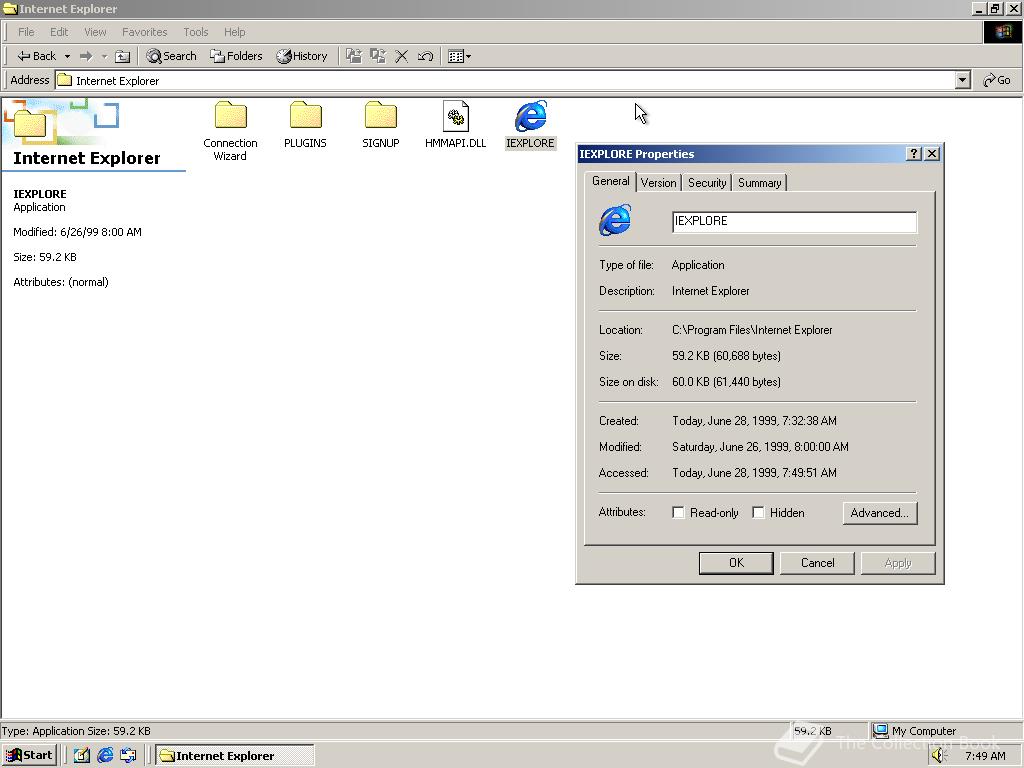Open the Favorites menu
The width and height of the screenshot is (1024, 768).
point(144,32)
